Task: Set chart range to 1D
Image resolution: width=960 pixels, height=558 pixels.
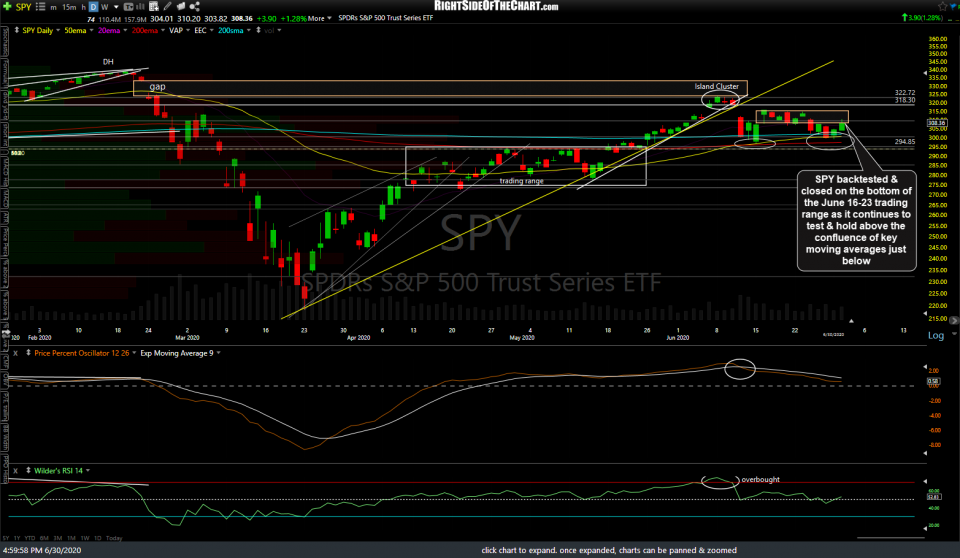Action: [97, 538]
